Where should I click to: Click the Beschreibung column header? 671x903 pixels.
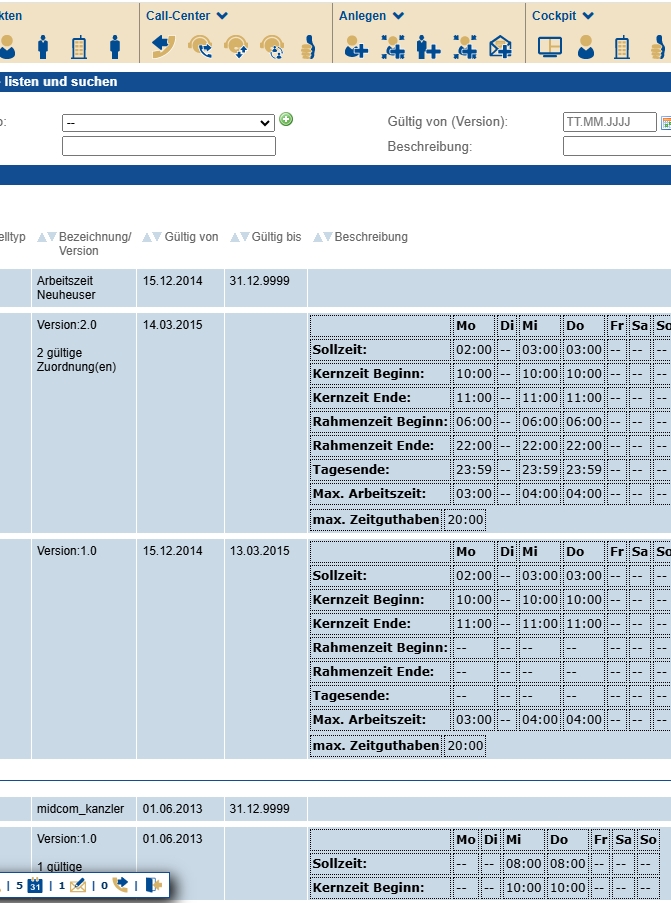(x=370, y=237)
